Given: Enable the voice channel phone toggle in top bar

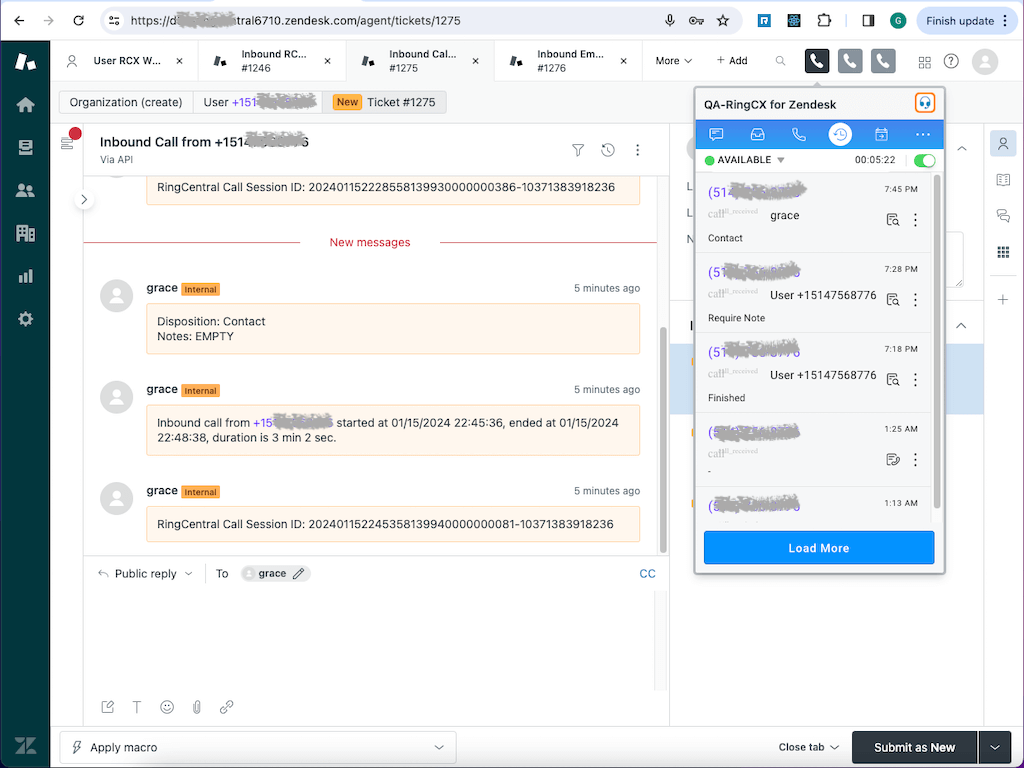Looking at the screenshot, I should point(816,60).
